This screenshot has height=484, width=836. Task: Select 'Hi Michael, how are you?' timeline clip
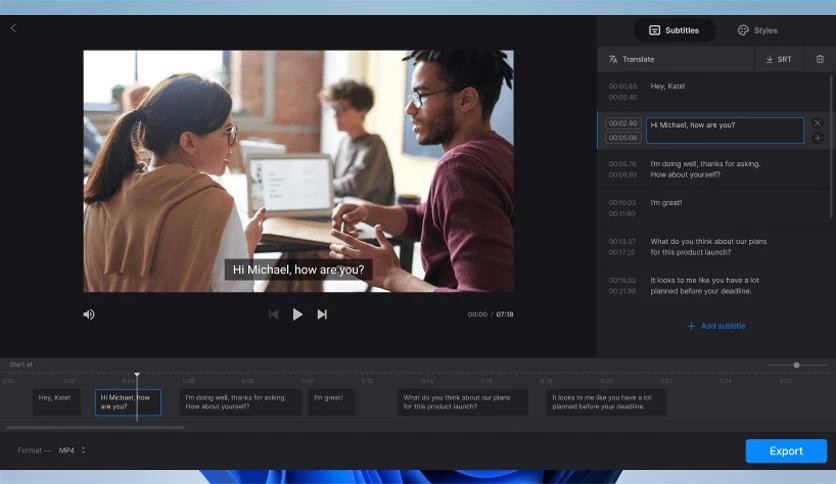click(x=128, y=402)
